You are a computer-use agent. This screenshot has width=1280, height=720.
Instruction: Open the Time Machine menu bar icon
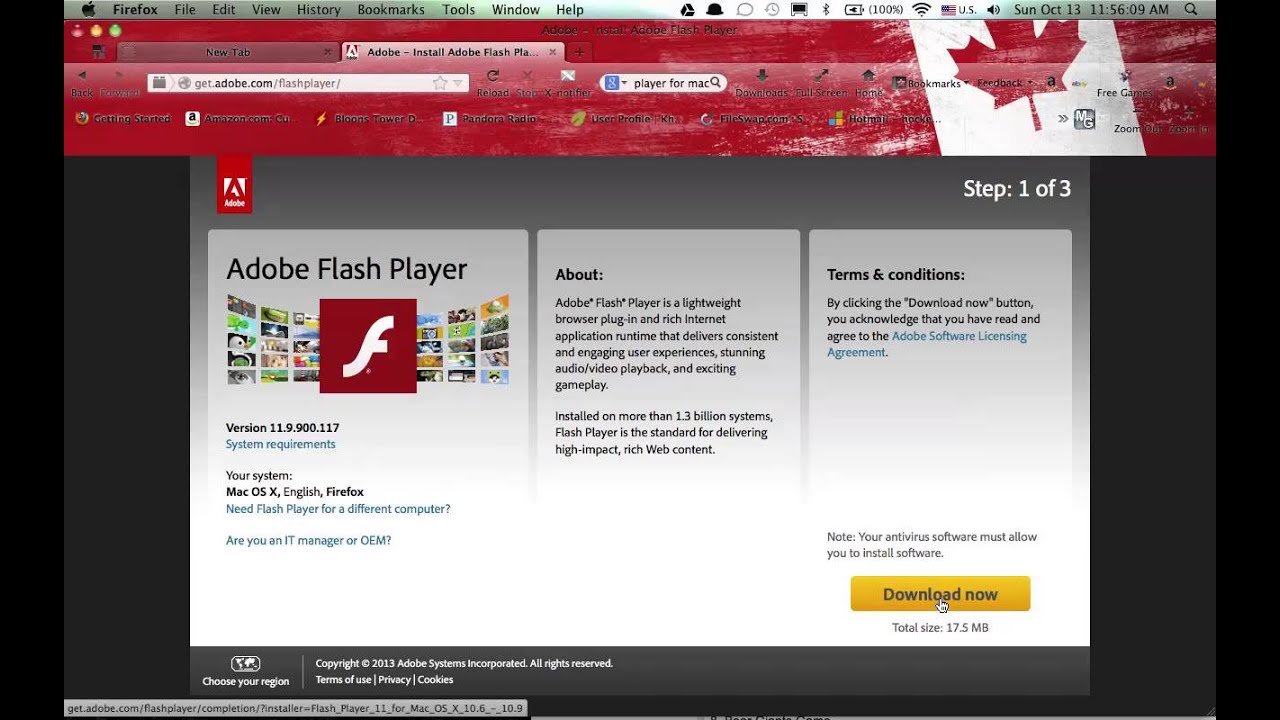[x=772, y=10]
